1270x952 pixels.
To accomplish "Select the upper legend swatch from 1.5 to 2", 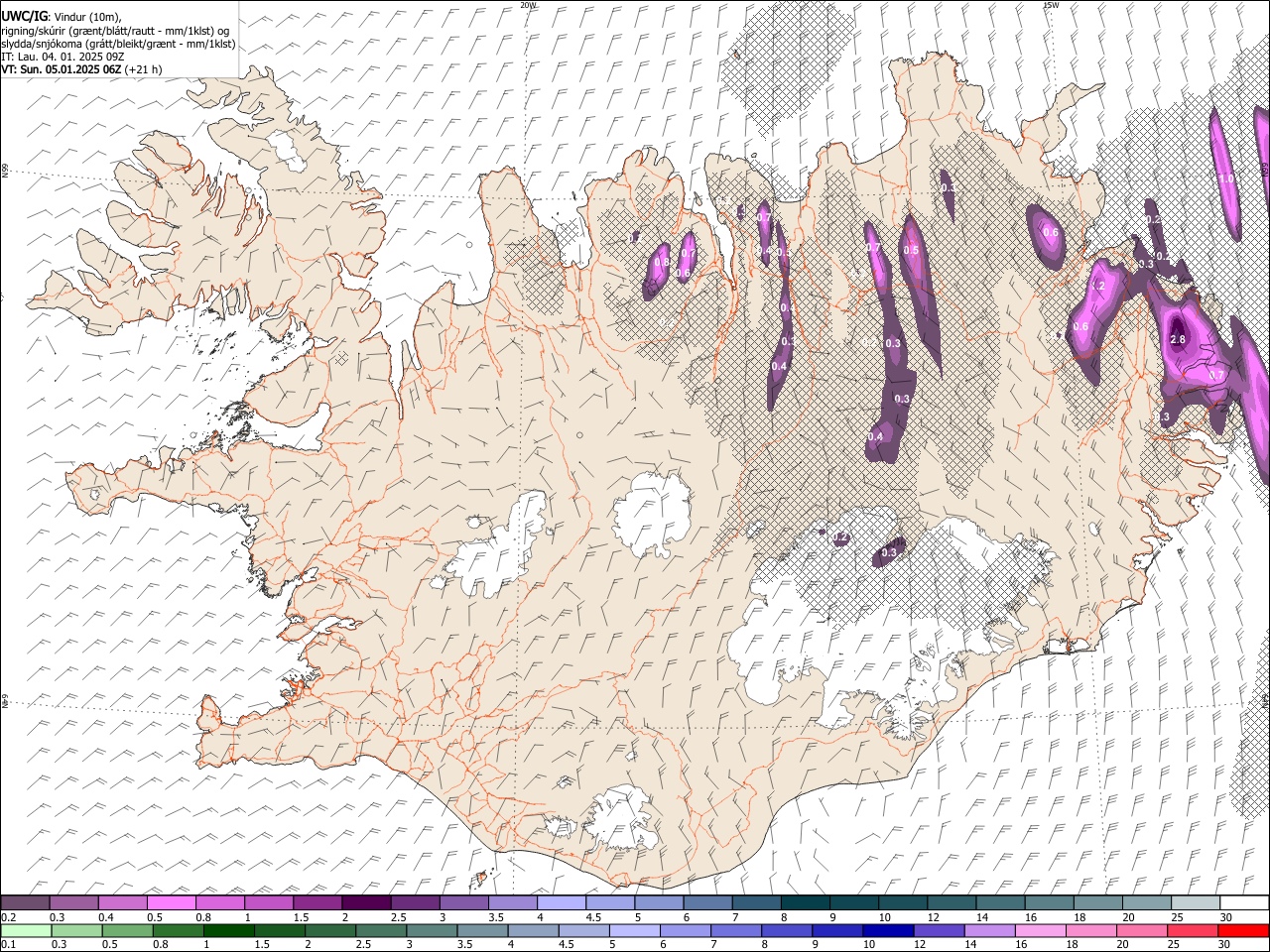I will (x=317, y=902).
